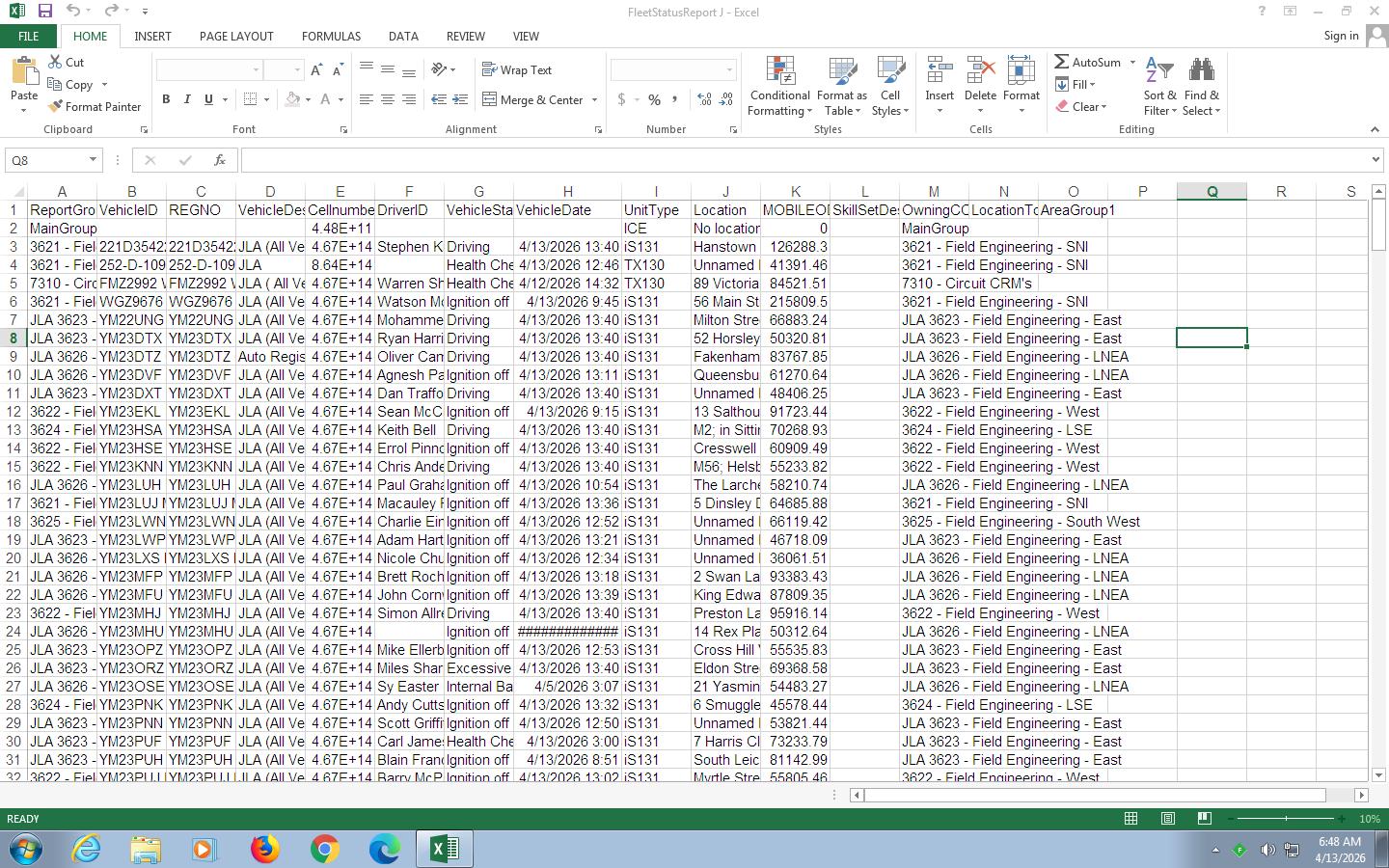Image resolution: width=1389 pixels, height=868 pixels.
Task: Click the Insert Function fx icon
Action: coord(219,160)
